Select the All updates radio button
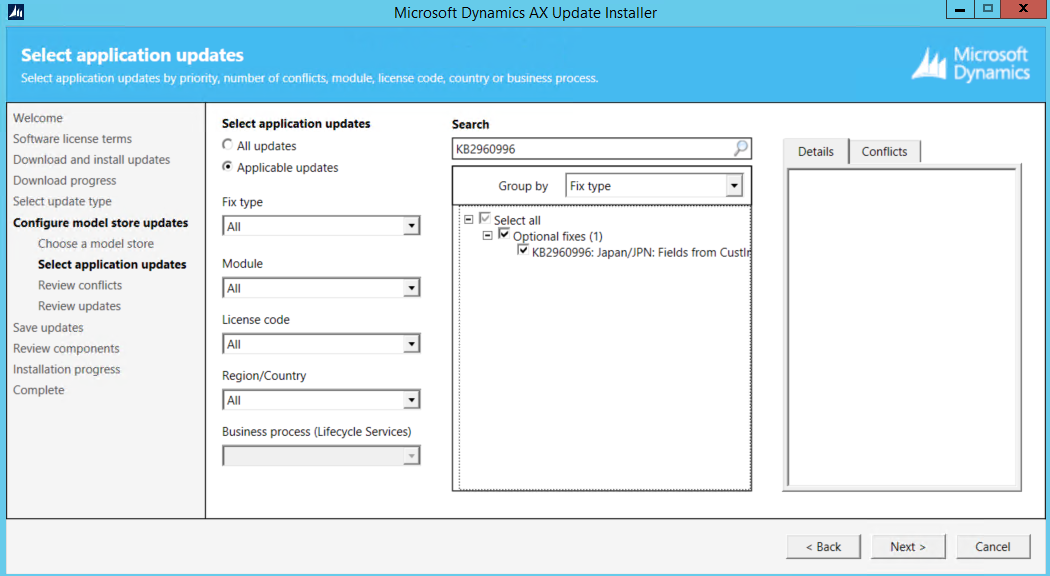This screenshot has height=576, width=1050. coord(228,146)
